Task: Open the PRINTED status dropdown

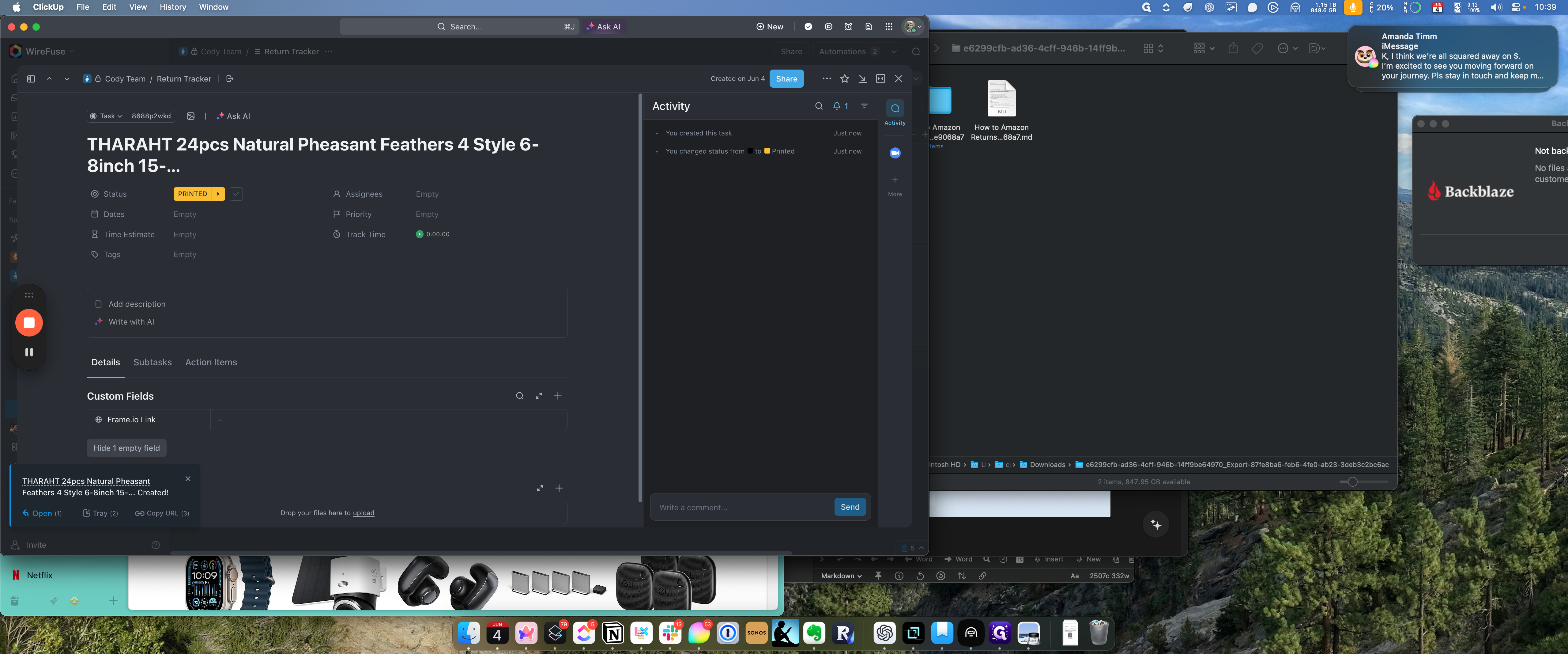Action: pos(192,194)
